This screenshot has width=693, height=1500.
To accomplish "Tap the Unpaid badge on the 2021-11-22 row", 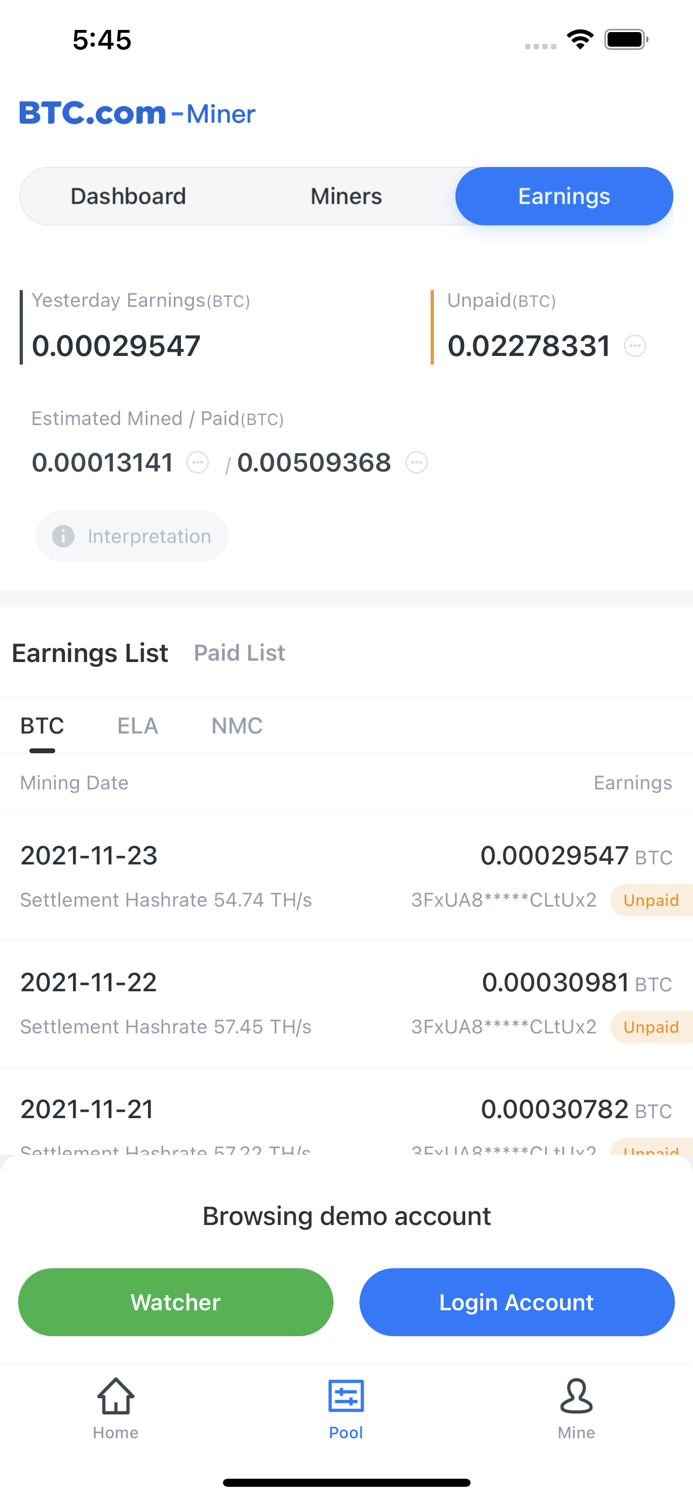I will click(651, 1027).
